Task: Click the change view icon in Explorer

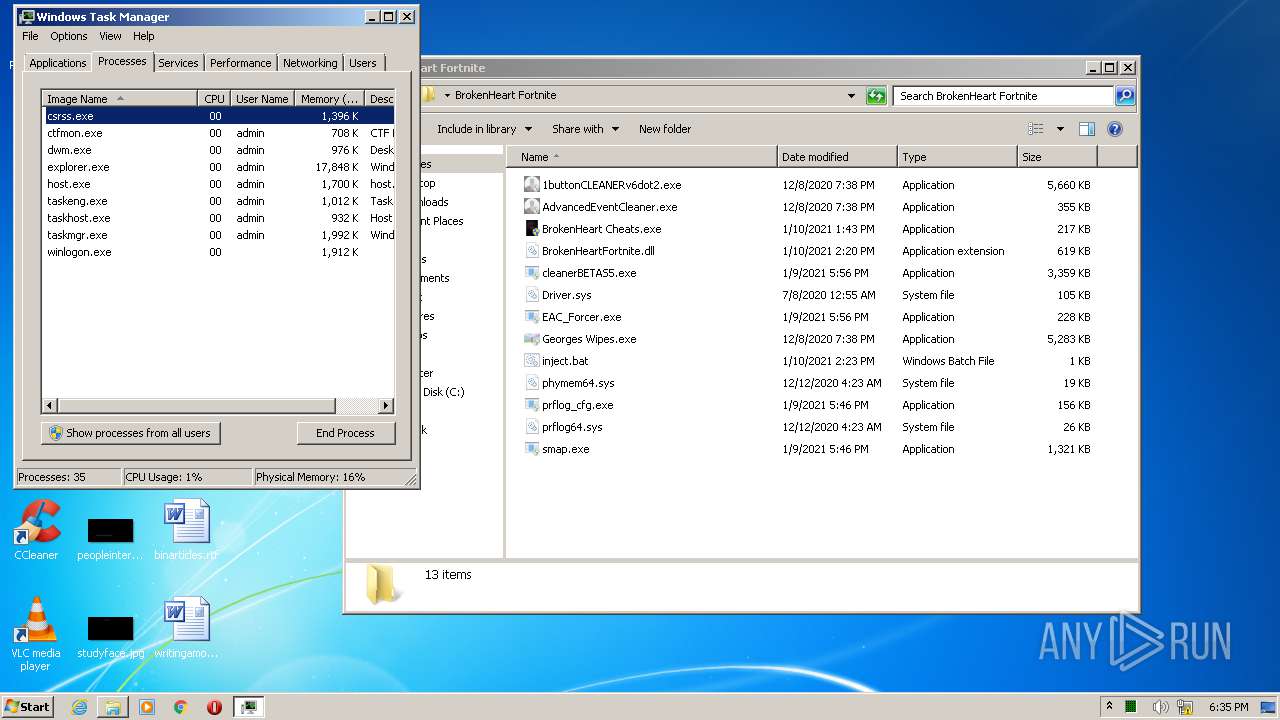Action: pos(1036,129)
